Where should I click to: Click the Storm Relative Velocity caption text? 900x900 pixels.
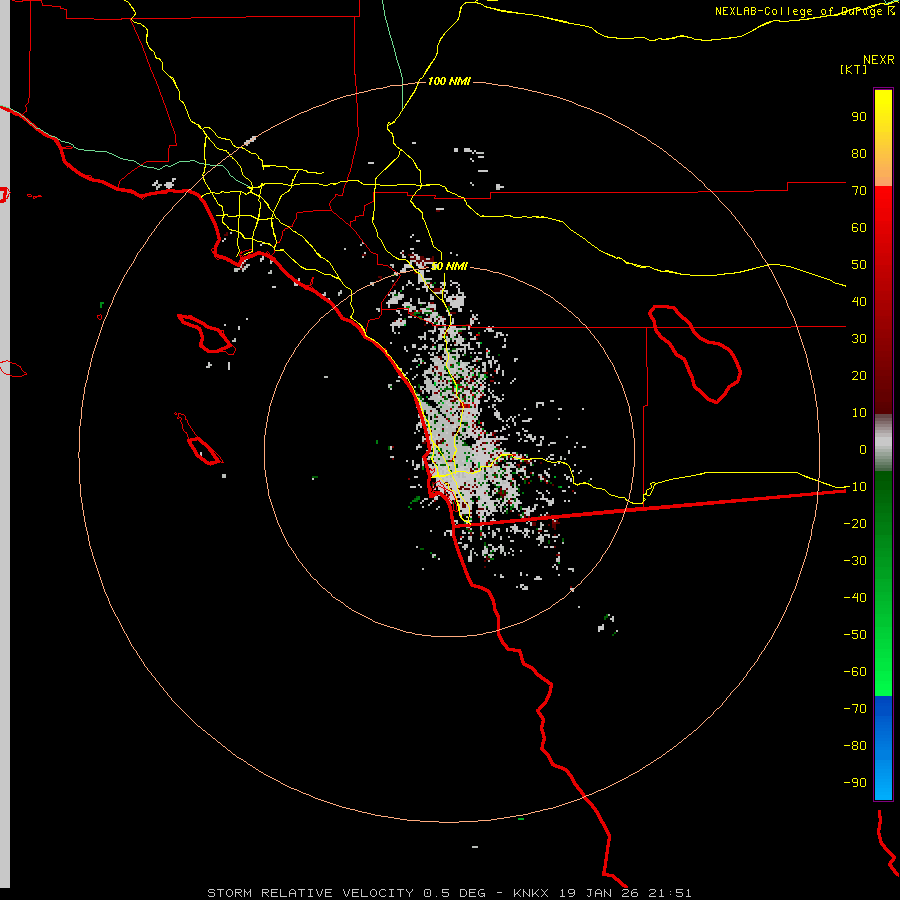[x=449, y=893]
